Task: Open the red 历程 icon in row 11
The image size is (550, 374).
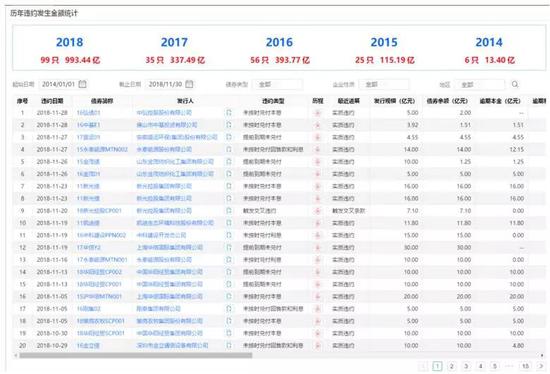Action: point(317,235)
